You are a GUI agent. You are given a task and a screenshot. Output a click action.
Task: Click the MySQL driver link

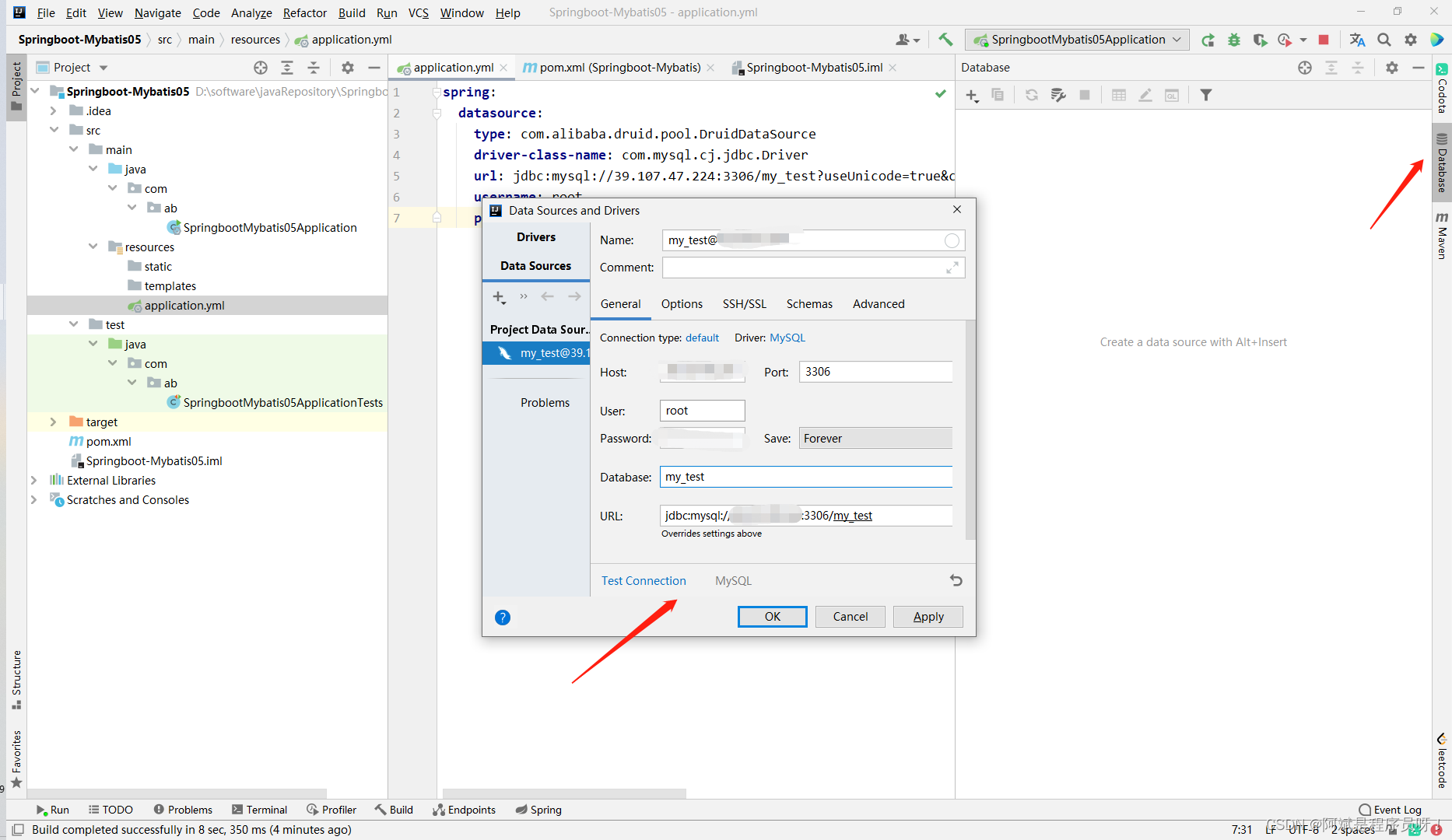tap(787, 338)
